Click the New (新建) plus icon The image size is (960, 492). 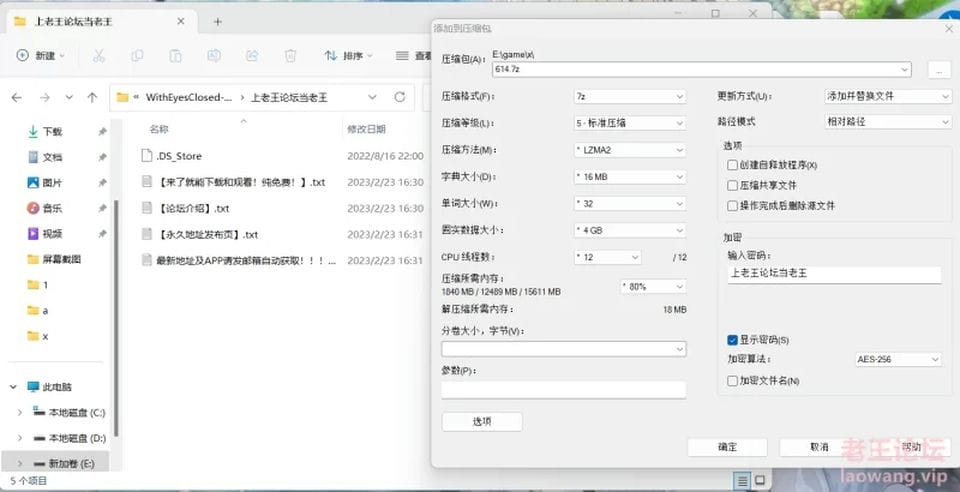pyautogui.click(x=23, y=56)
